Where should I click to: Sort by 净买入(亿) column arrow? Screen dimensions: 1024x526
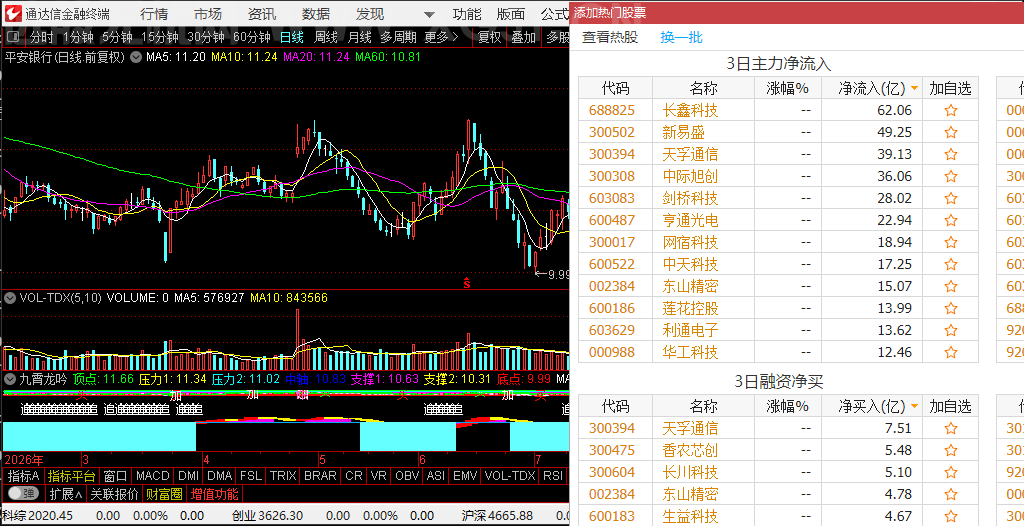pyautogui.click(x=914, y=406)
